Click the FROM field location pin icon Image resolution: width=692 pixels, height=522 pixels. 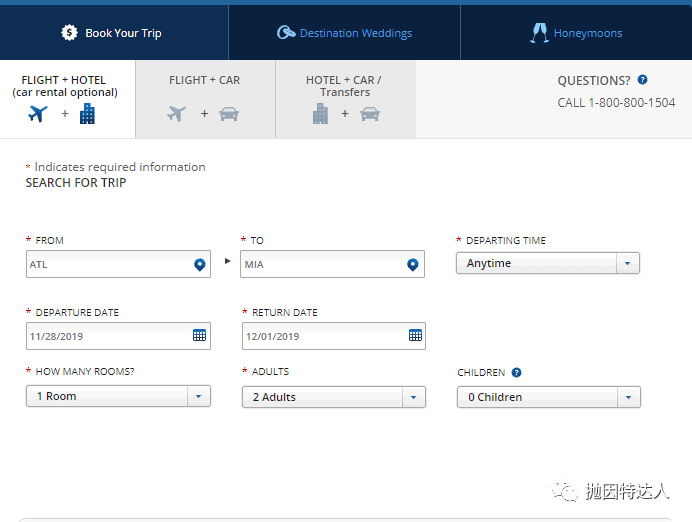[199, 265]
